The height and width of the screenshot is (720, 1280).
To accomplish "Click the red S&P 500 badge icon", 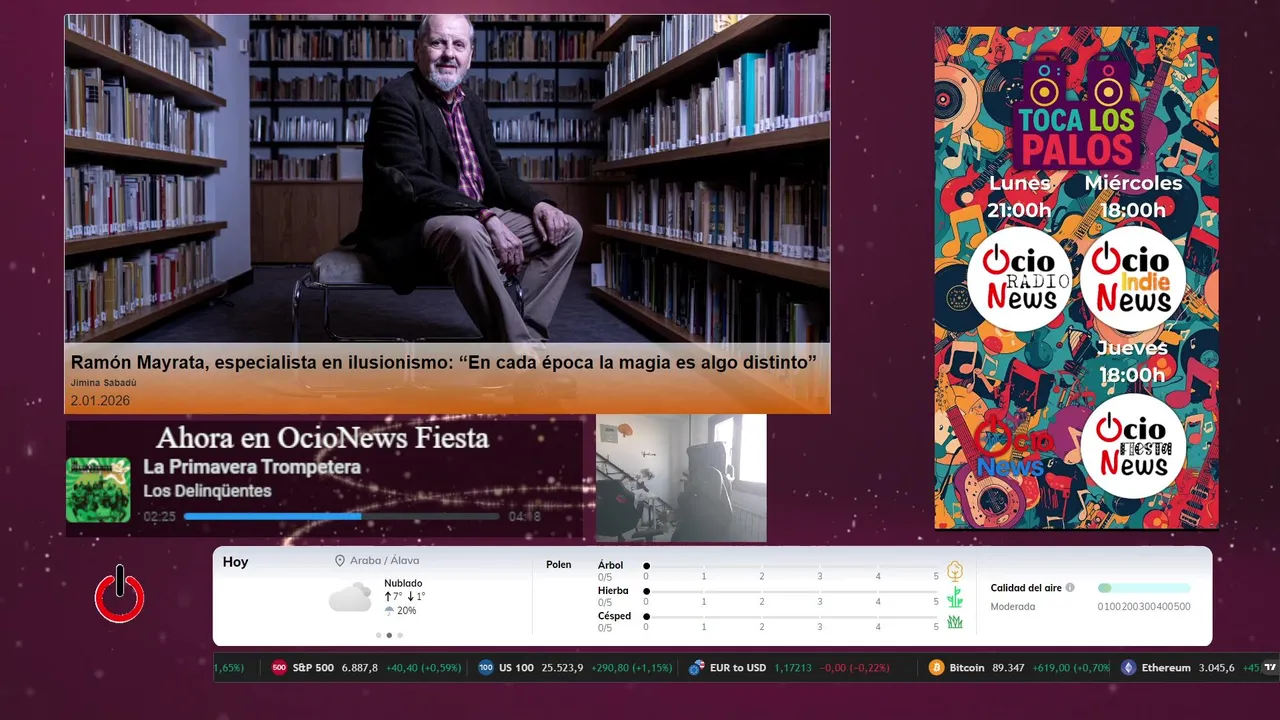I will (x=279, y=667).
